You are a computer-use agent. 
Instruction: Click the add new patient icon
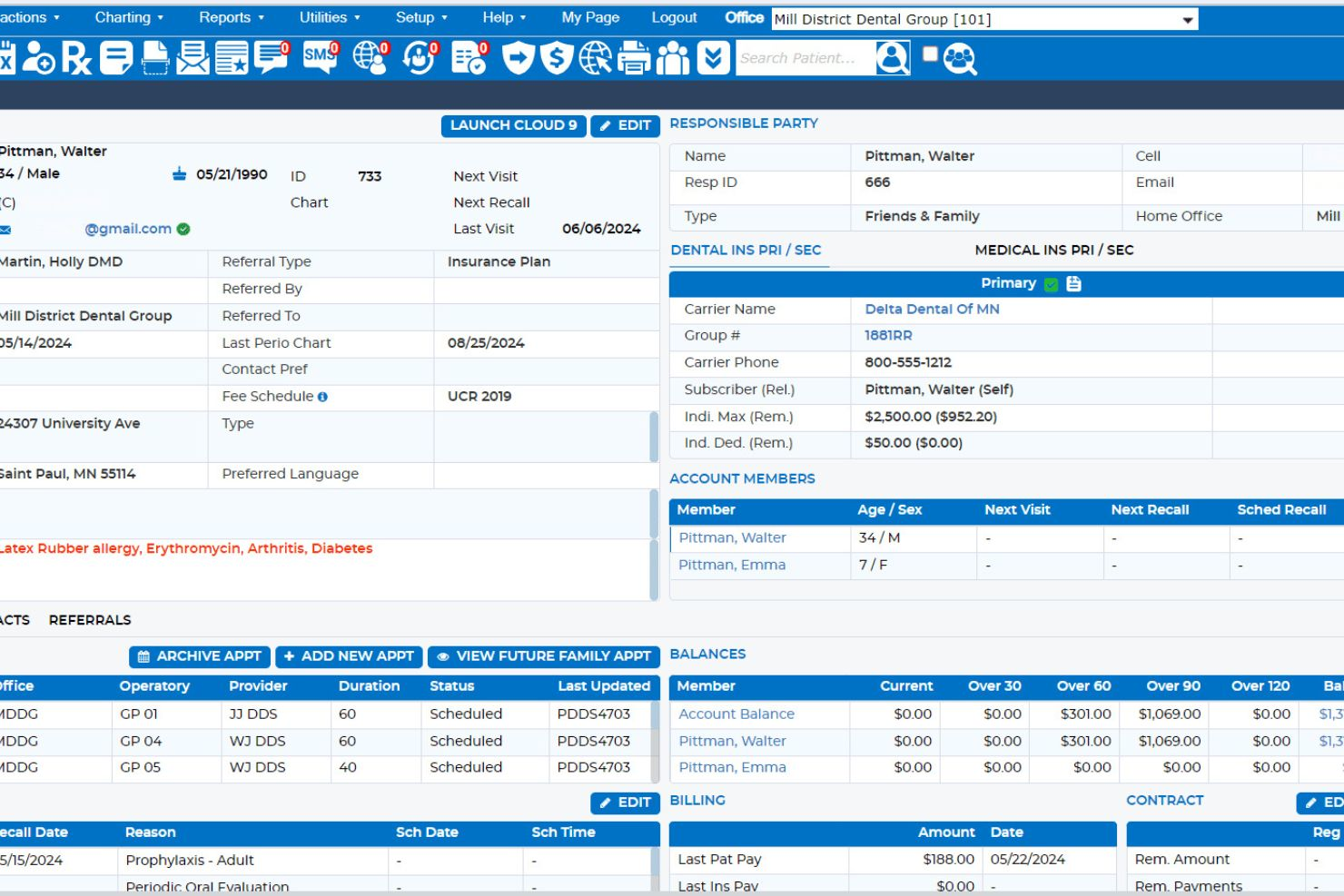click(38, 59)
